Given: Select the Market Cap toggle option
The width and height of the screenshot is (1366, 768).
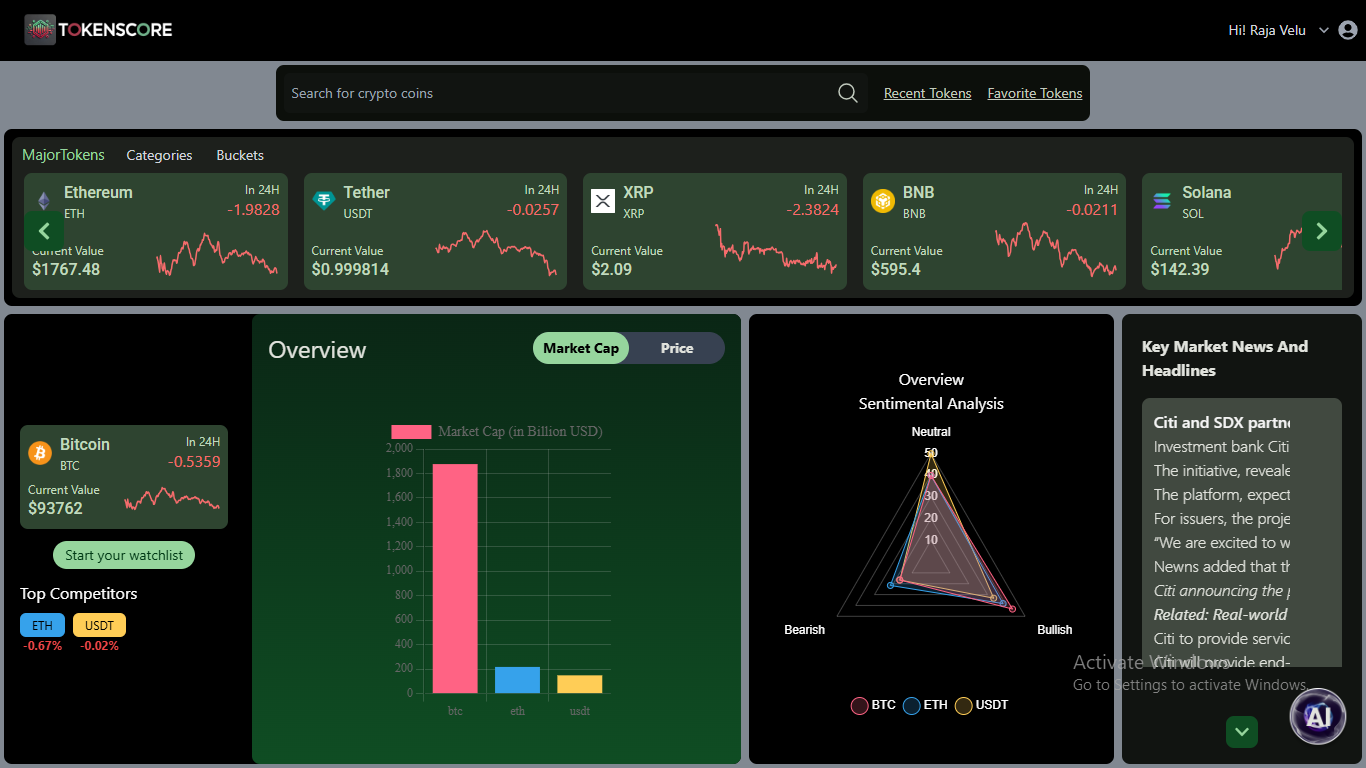Looking at the screenshot, I should (581, 348).
